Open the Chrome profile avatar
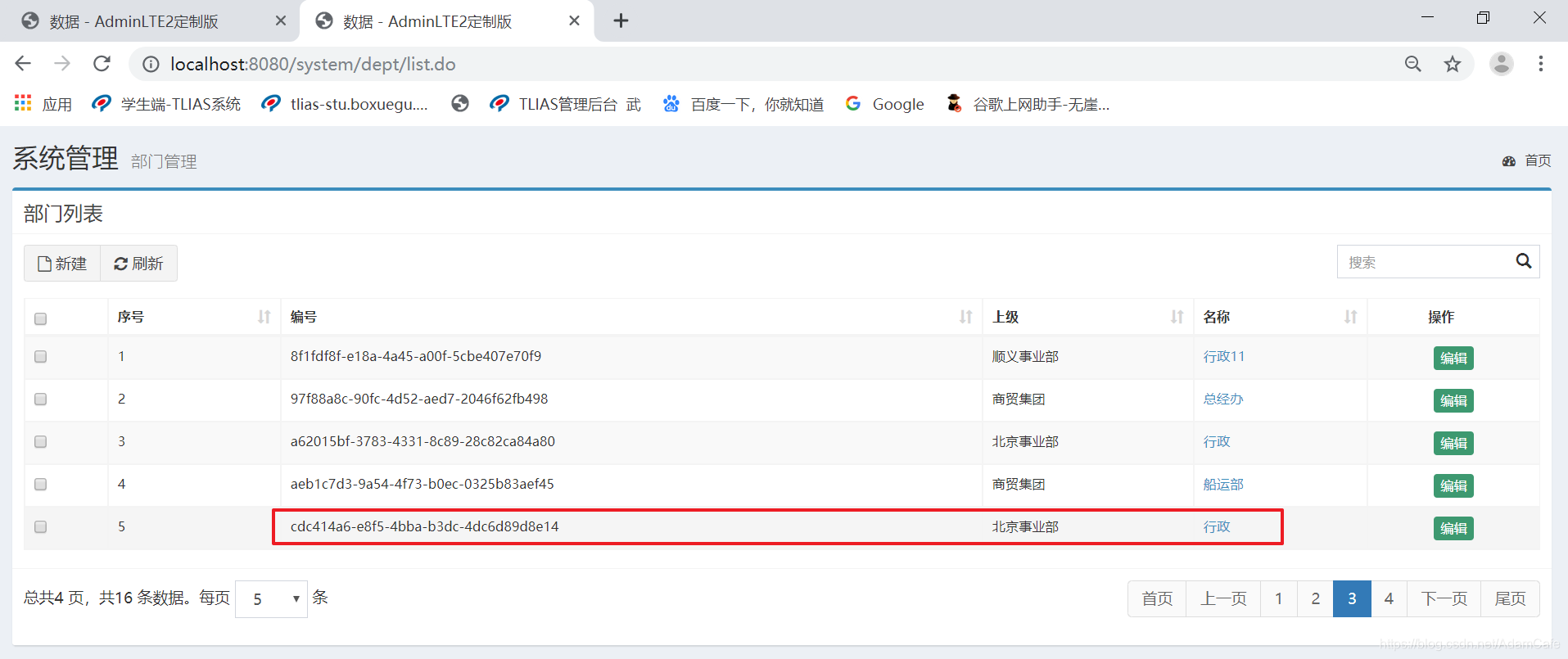Viewport: 1568px width, 659px height. pos(1502,64)
